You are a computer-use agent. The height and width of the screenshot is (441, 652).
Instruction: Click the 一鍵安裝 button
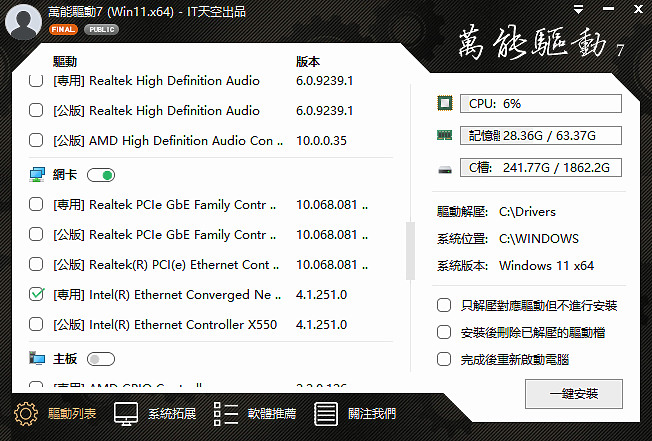click(x=574, y=394)
